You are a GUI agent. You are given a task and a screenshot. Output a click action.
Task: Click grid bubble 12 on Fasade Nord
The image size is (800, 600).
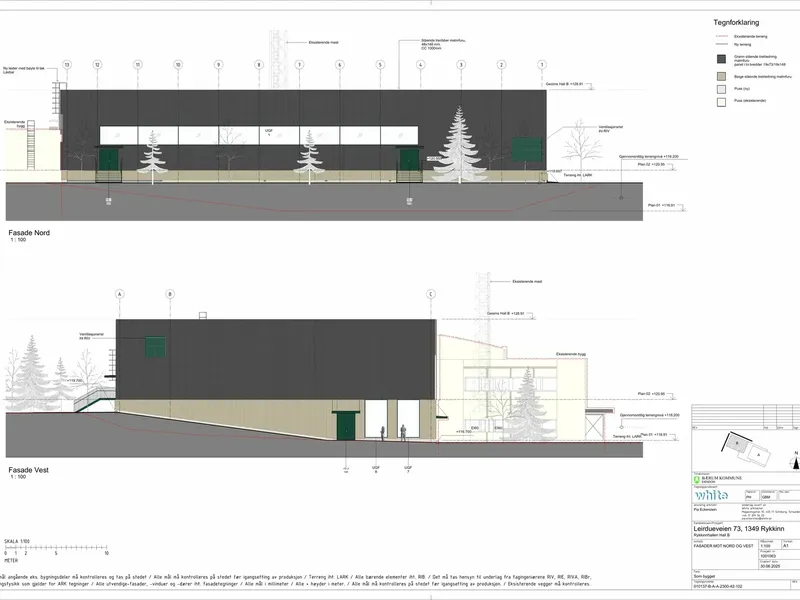coord(97,65)
